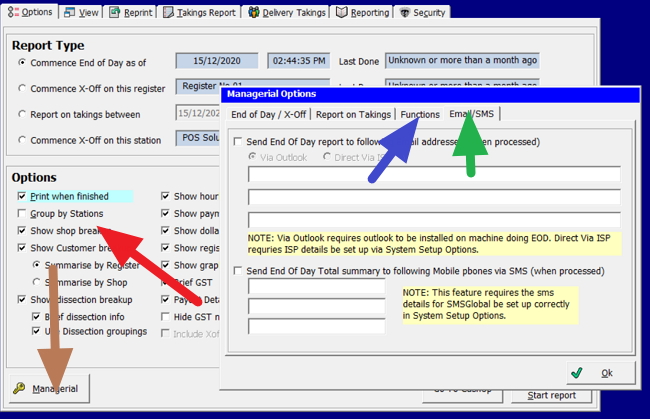Switch to Delivery Takings tab
The height and width of the screenshot is (419, 650).
(x=286, y=13)
